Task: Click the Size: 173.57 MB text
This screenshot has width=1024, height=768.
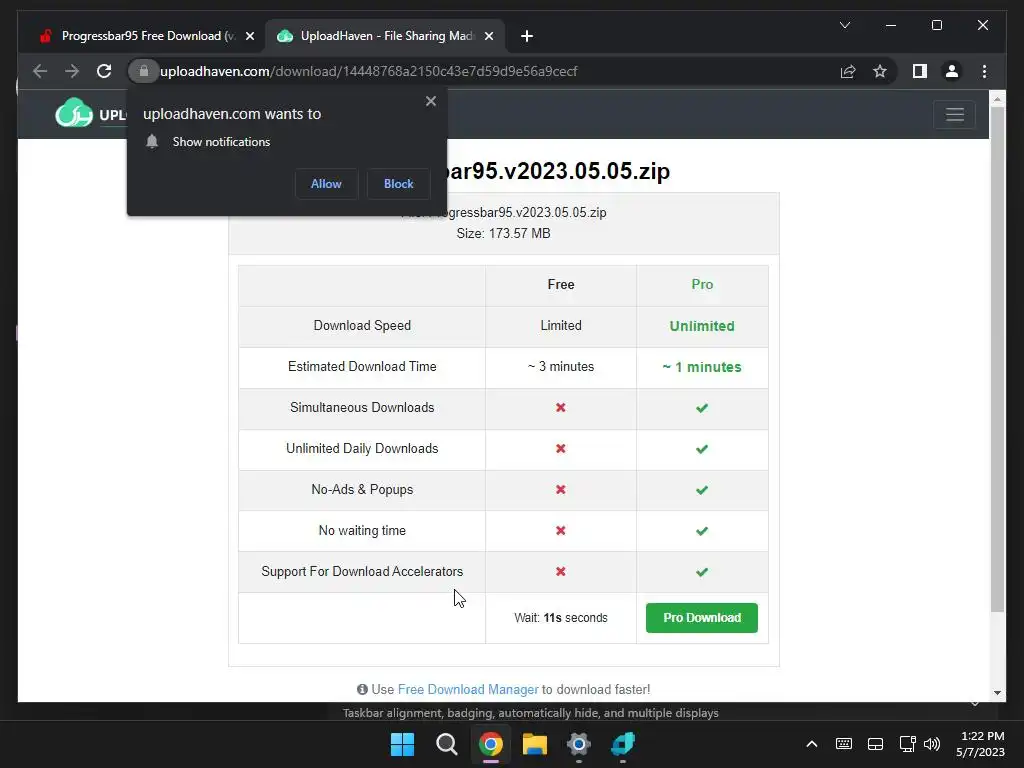Action: pos(504,234)
